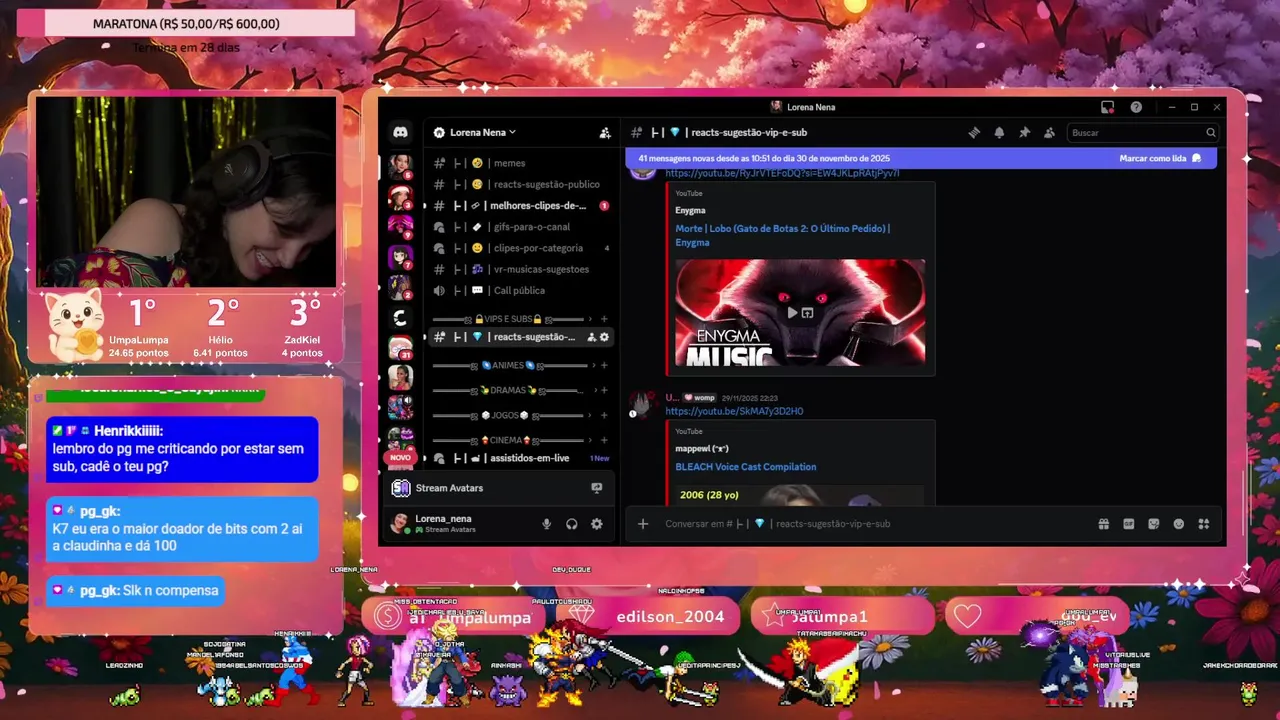Open the apps launcher icon in message bar
Viewport: 1280px width, 720px height.
point(1204,523)
